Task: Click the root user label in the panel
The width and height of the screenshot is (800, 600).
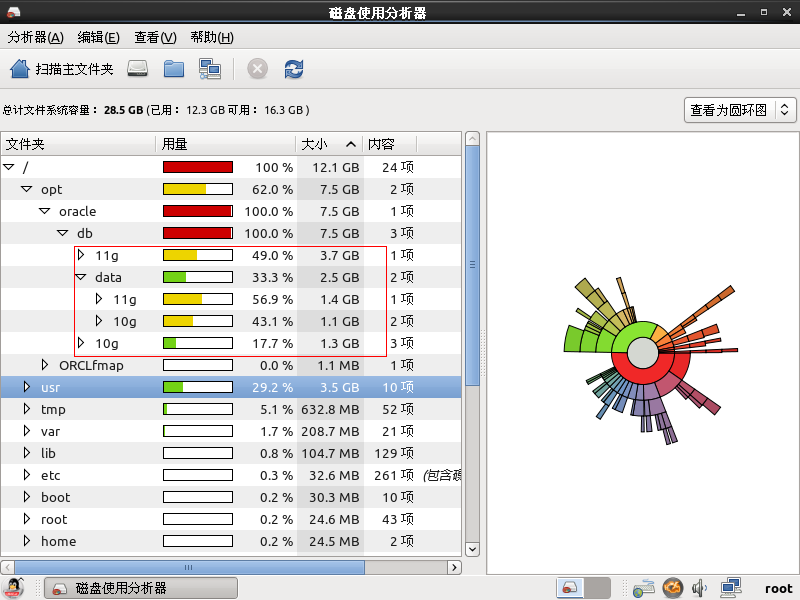Action: (x=779, y=588)
